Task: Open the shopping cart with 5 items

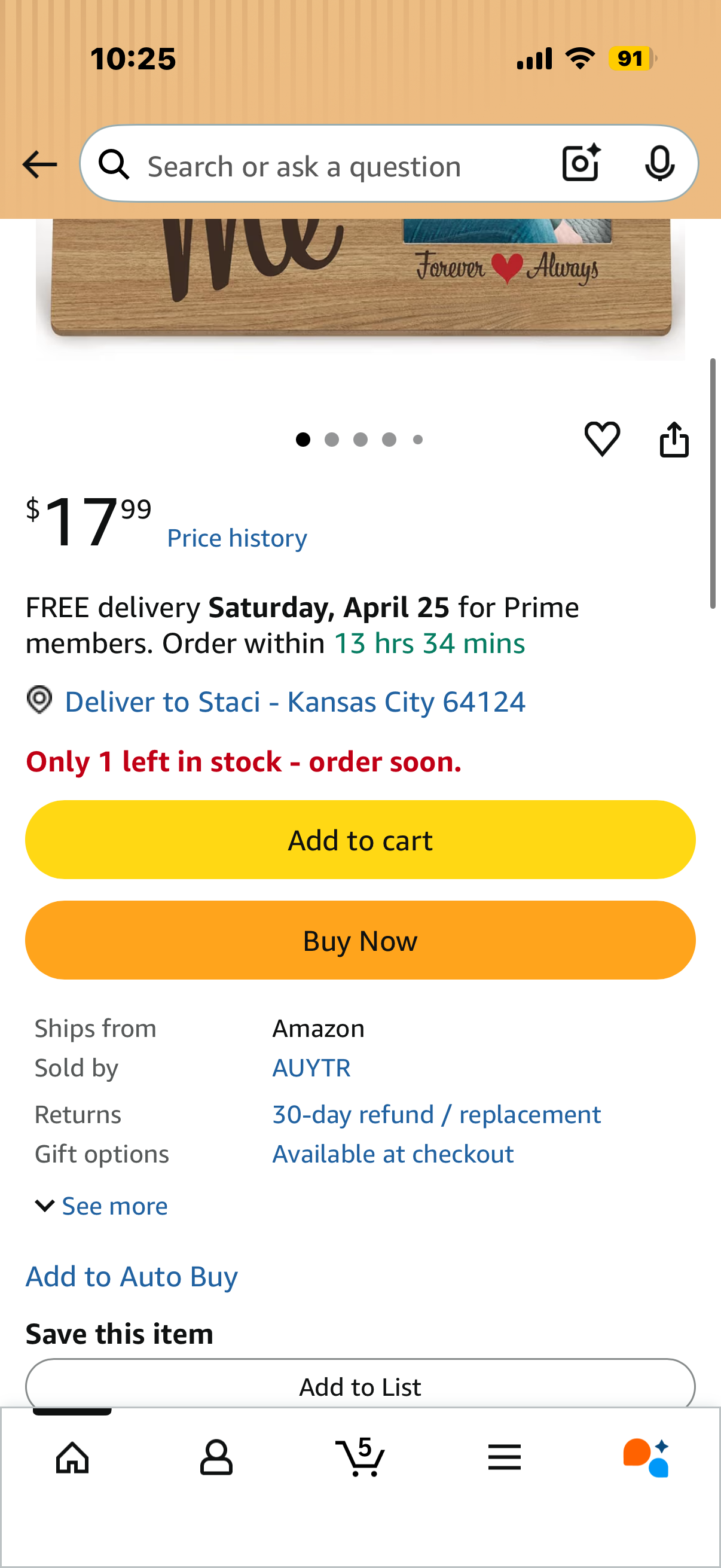Action: tap(360, 1457)
